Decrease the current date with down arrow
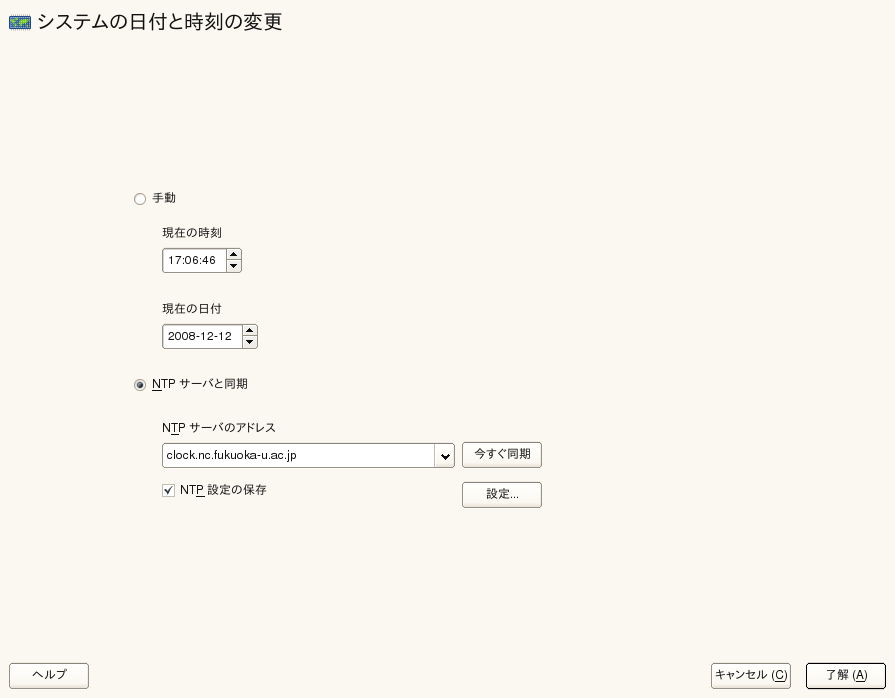This screenshot has width=895, height=698. point(249,342)
